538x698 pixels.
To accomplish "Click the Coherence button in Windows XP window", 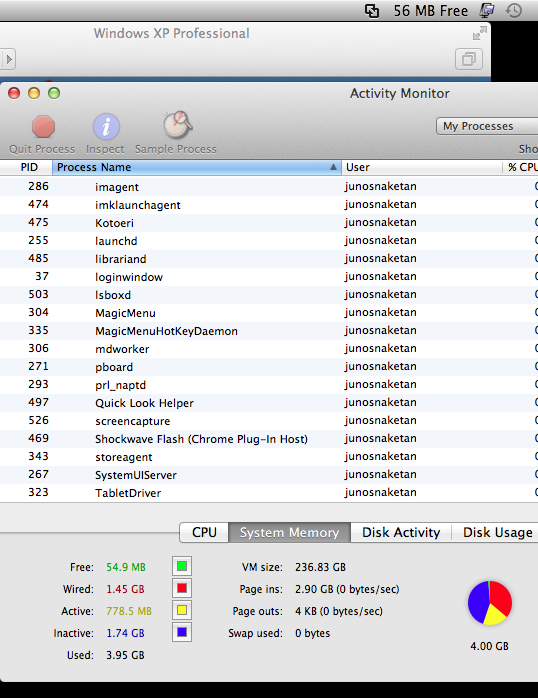I will point(469,59).
